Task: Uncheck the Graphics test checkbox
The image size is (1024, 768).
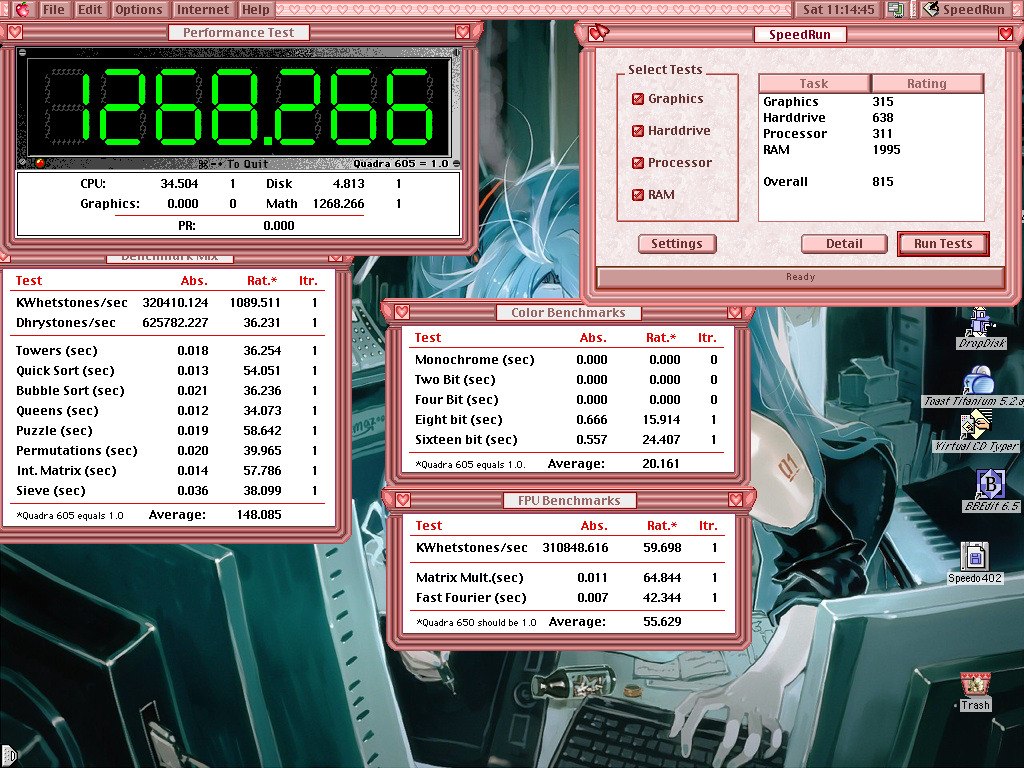Action: click(x=638, y=99)
